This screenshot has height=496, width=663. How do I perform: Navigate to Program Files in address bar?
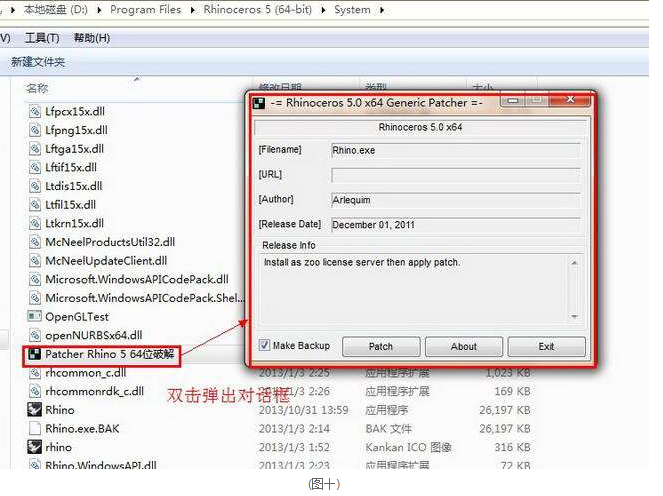pos(145,10)
